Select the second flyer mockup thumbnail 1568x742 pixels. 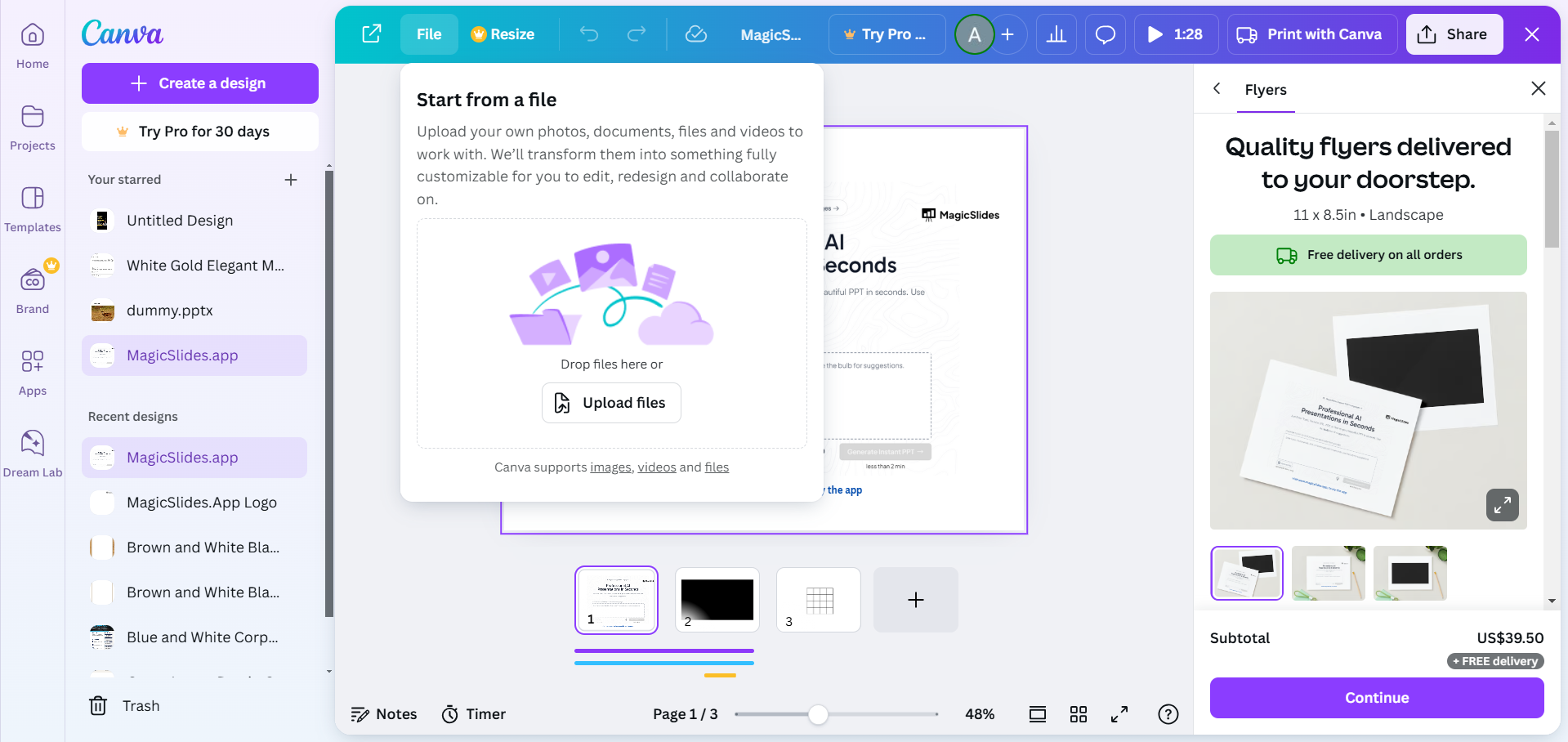[1329, 573]
